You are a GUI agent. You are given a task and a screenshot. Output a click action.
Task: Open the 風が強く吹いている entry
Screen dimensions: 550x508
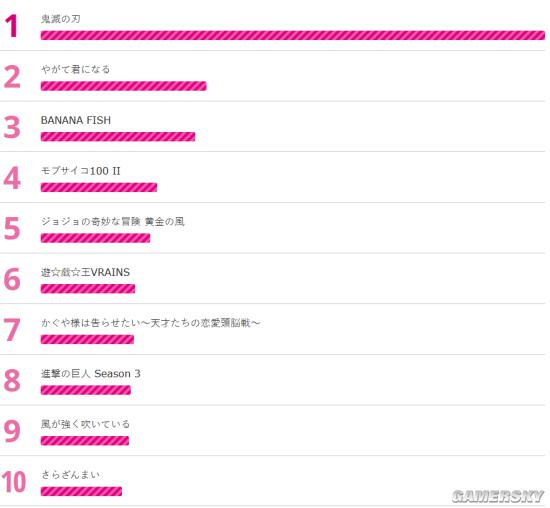tap(85, 424)
